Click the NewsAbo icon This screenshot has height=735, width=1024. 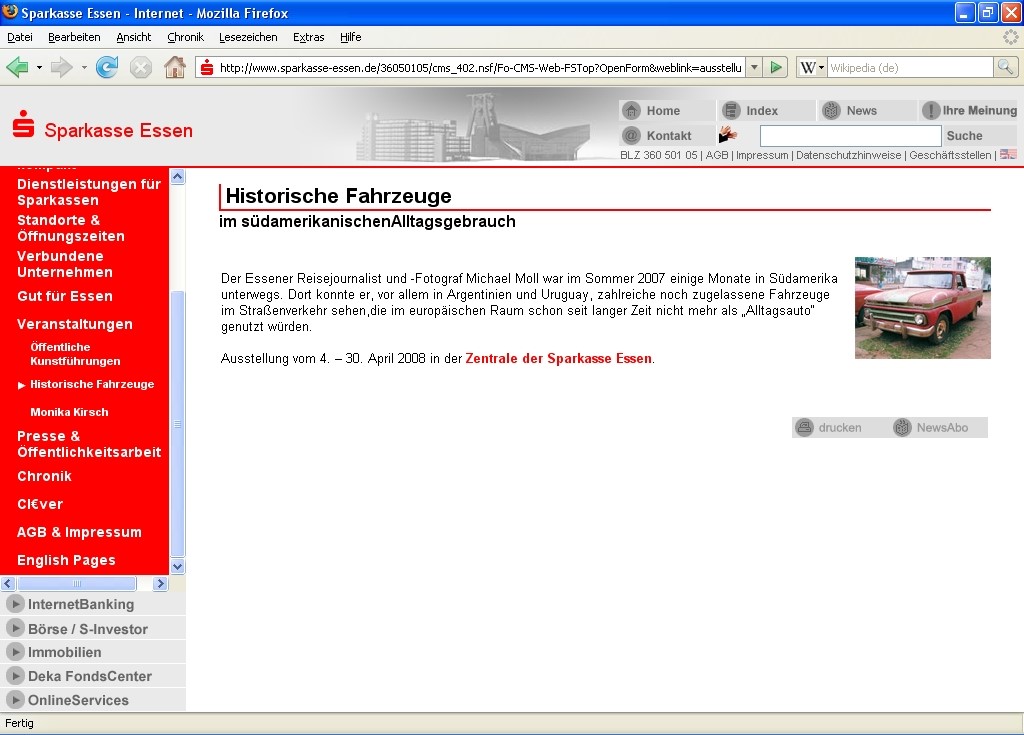[x=902, y=428]
